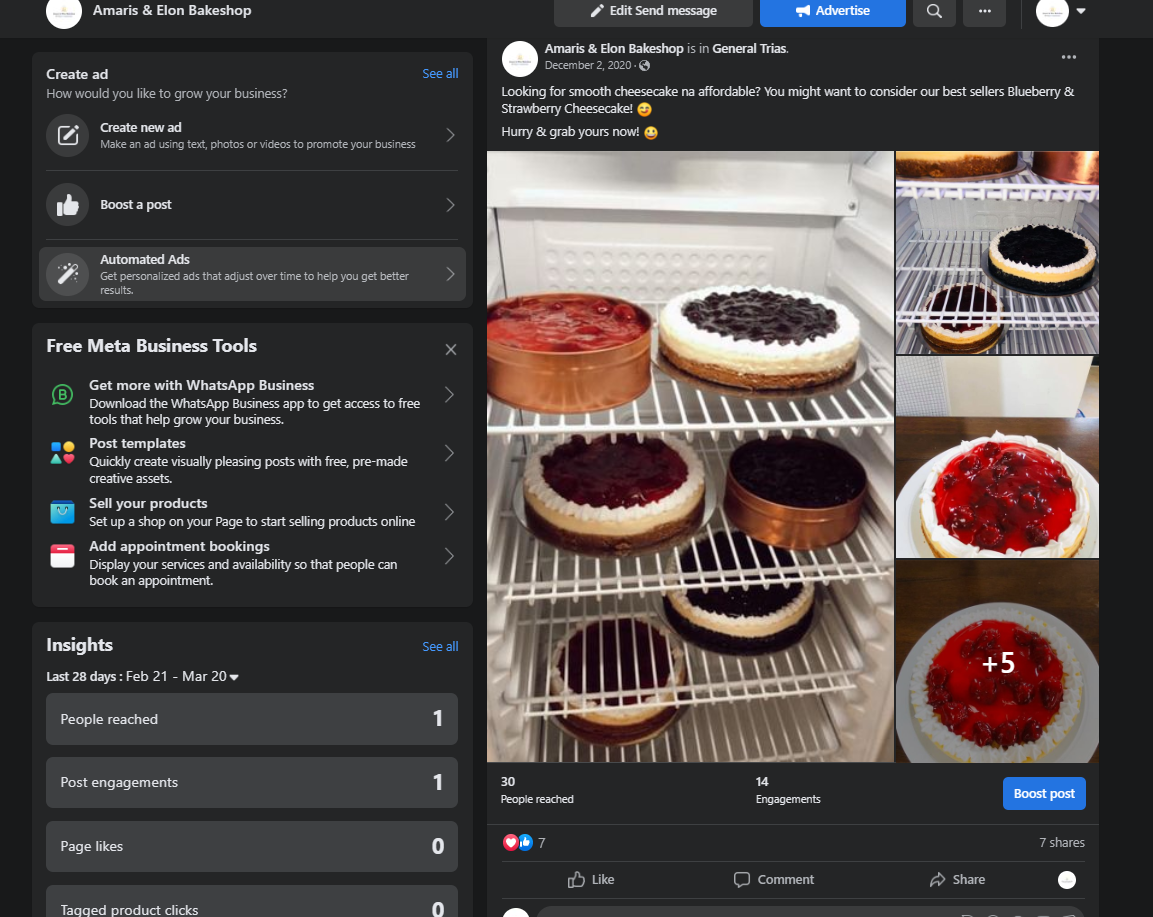
Task: Click the bakeshop avatar next to the post
Action: [519, 59]
